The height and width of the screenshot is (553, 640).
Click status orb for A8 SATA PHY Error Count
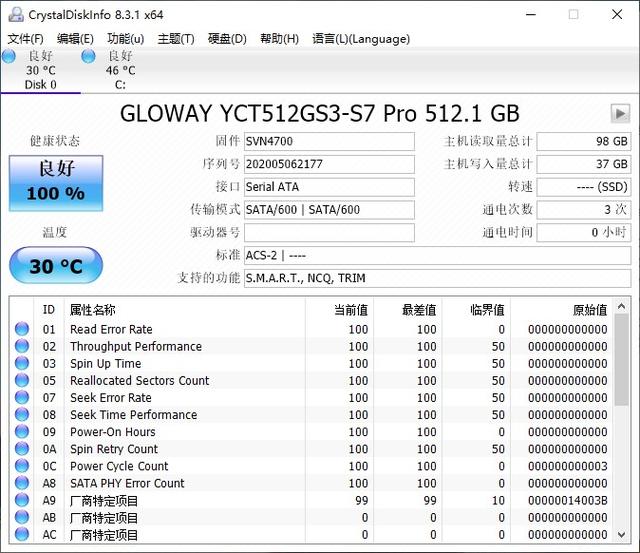click(x=22, y=483)
